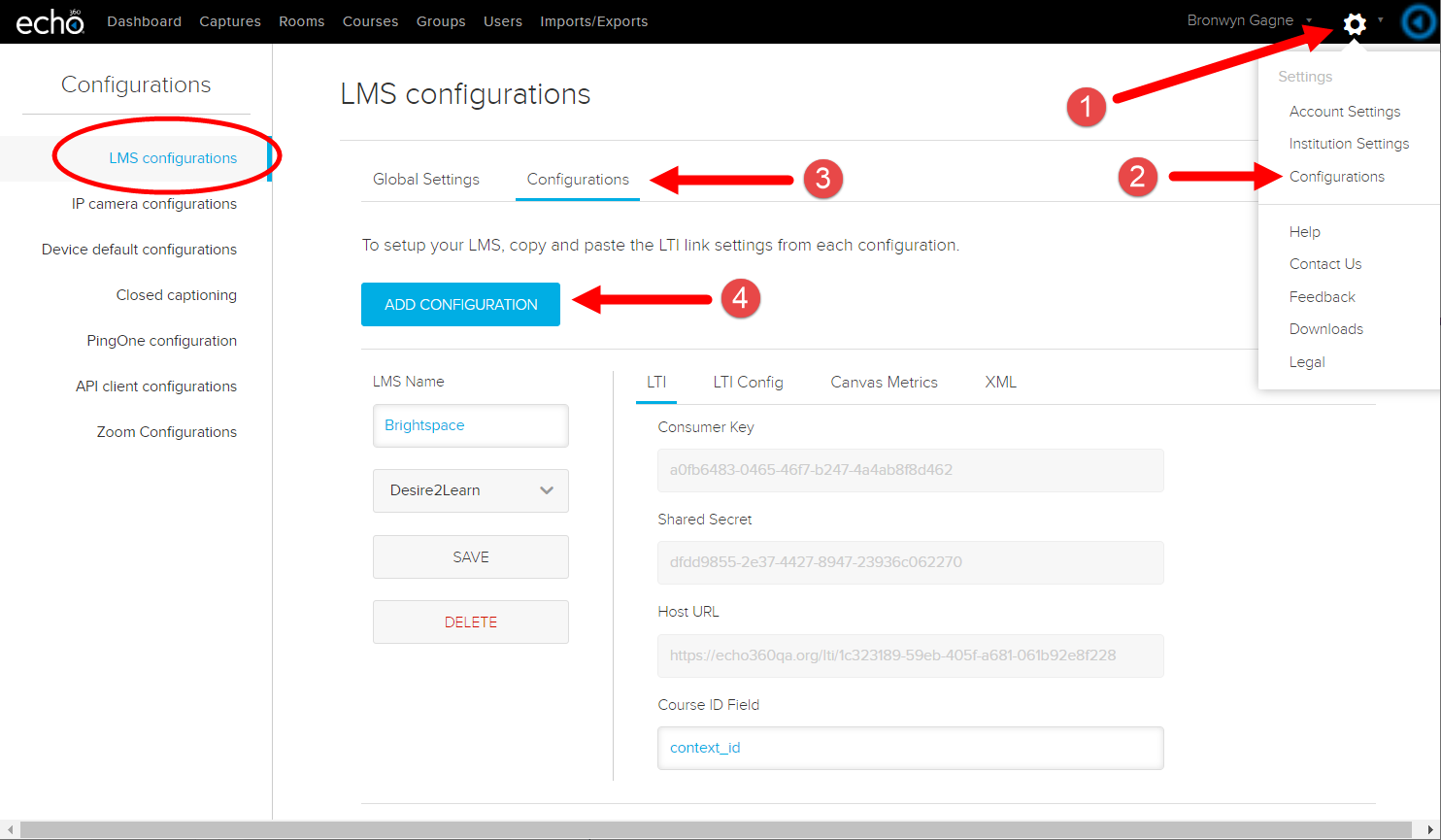Image resolution: width=1441 pixels, height=840 pixels.
Task: Open PingOne configuration in sidebar
Action: [x=161, y=341]
